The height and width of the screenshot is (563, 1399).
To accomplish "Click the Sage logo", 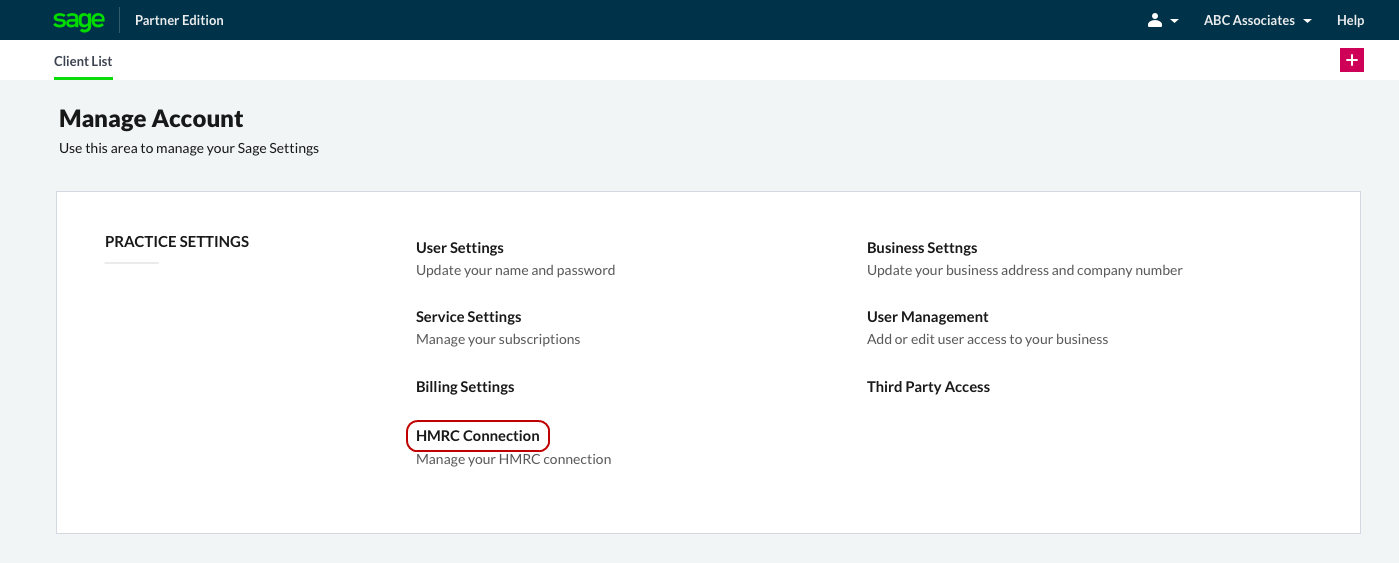I will (78, 20).
